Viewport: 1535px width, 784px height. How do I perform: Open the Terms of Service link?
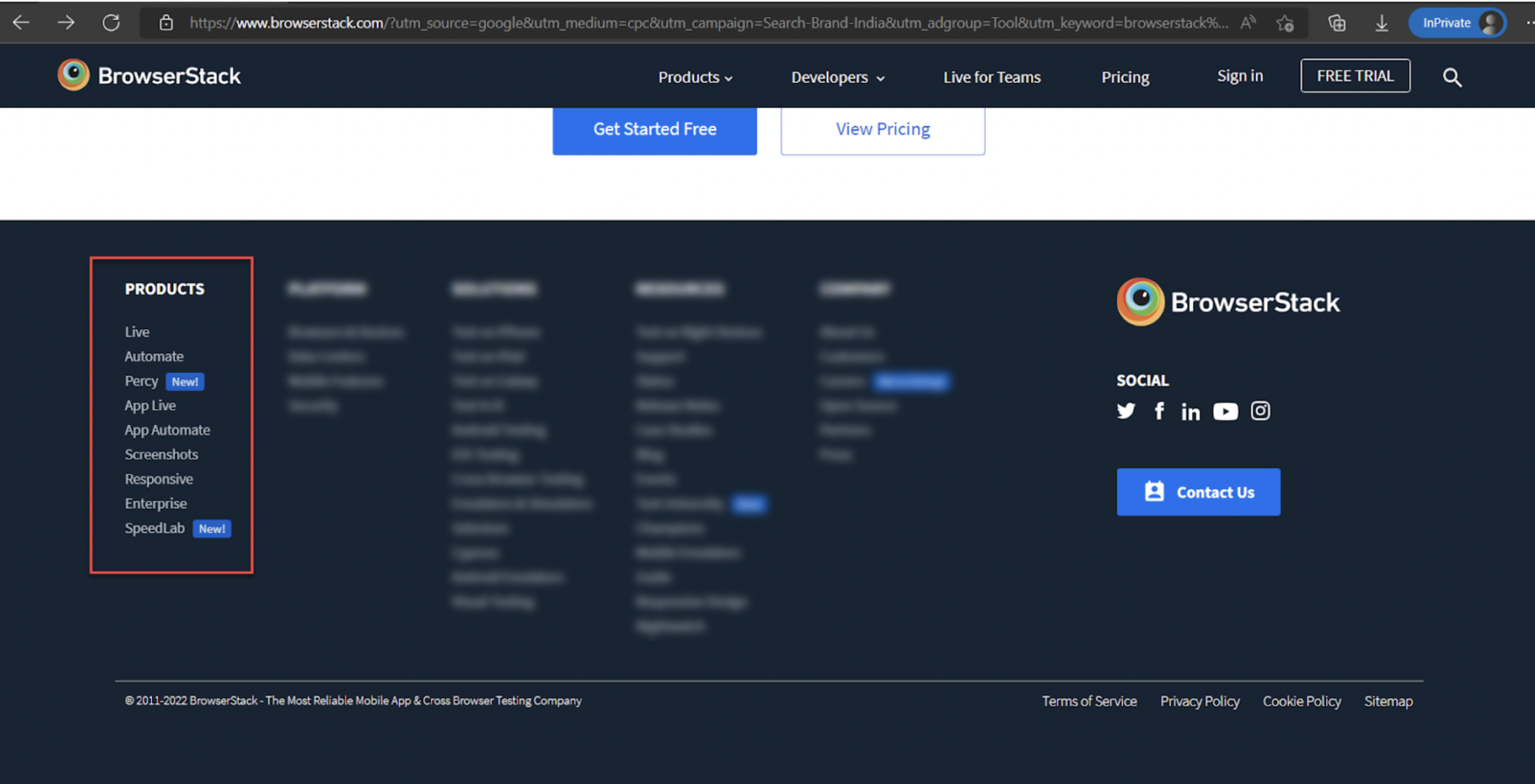pyautogui.click(x=1089, y=701)
